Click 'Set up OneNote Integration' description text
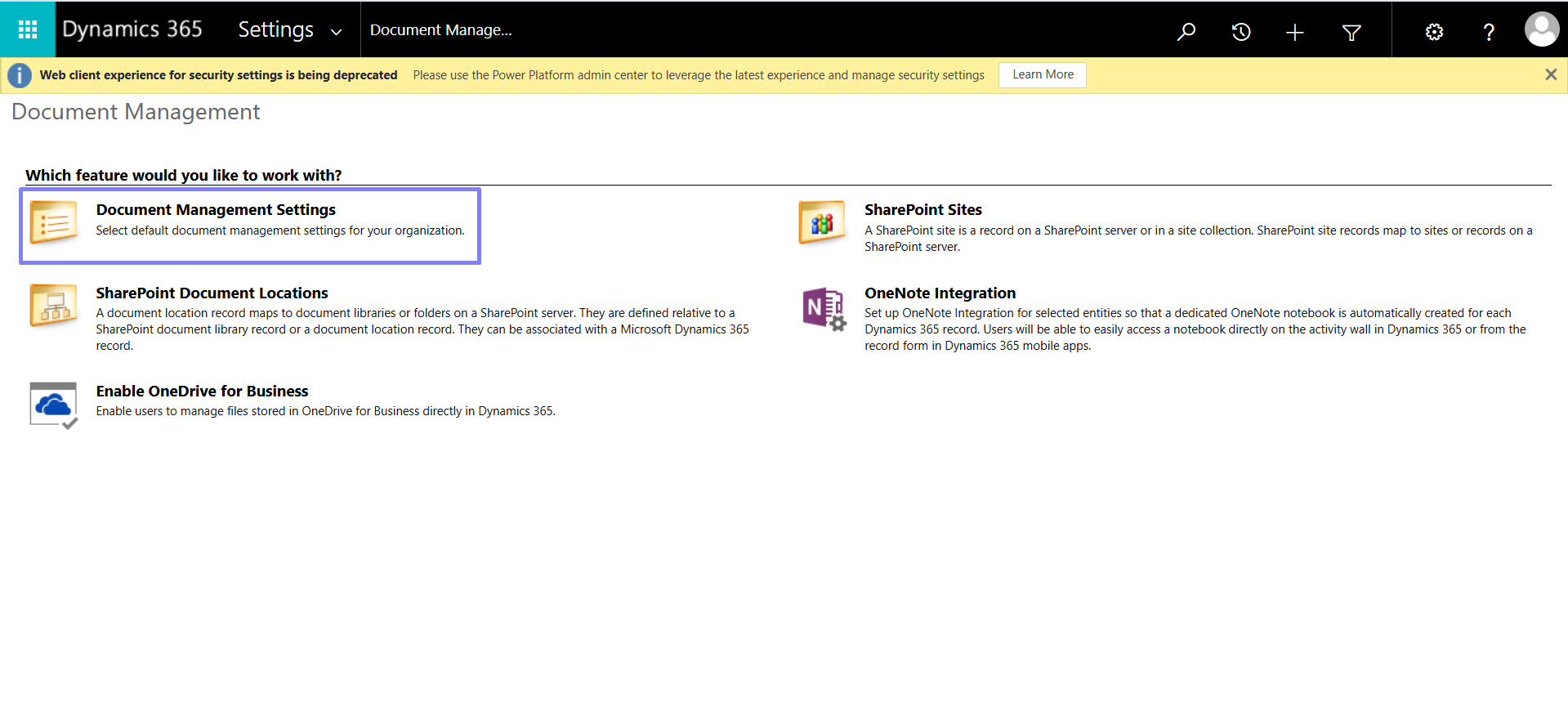This screenshot has height=716, width=1568. 1195,329
